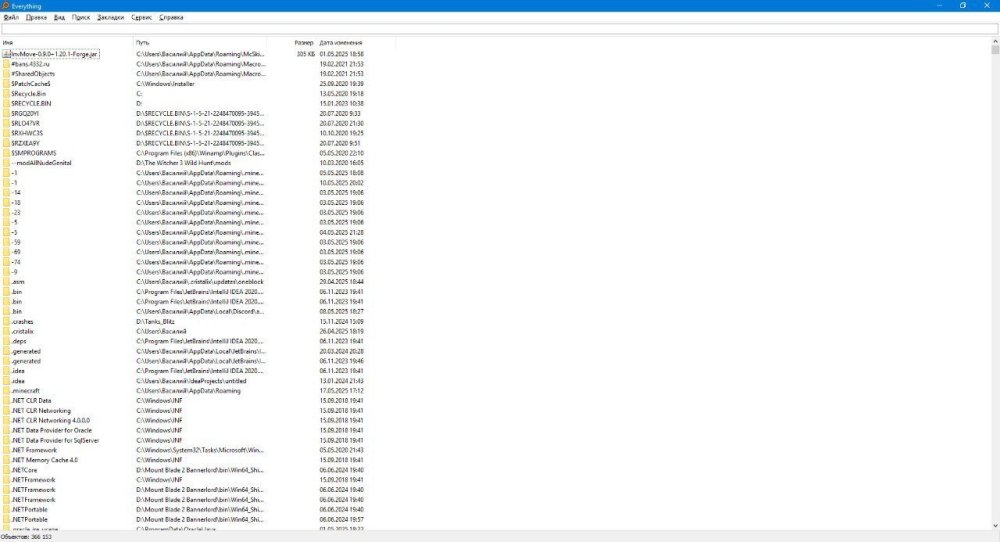Select .NET Data Provider for SqlServer
The height and width of the screenshot is (542, 1000).
coord(55,441)
